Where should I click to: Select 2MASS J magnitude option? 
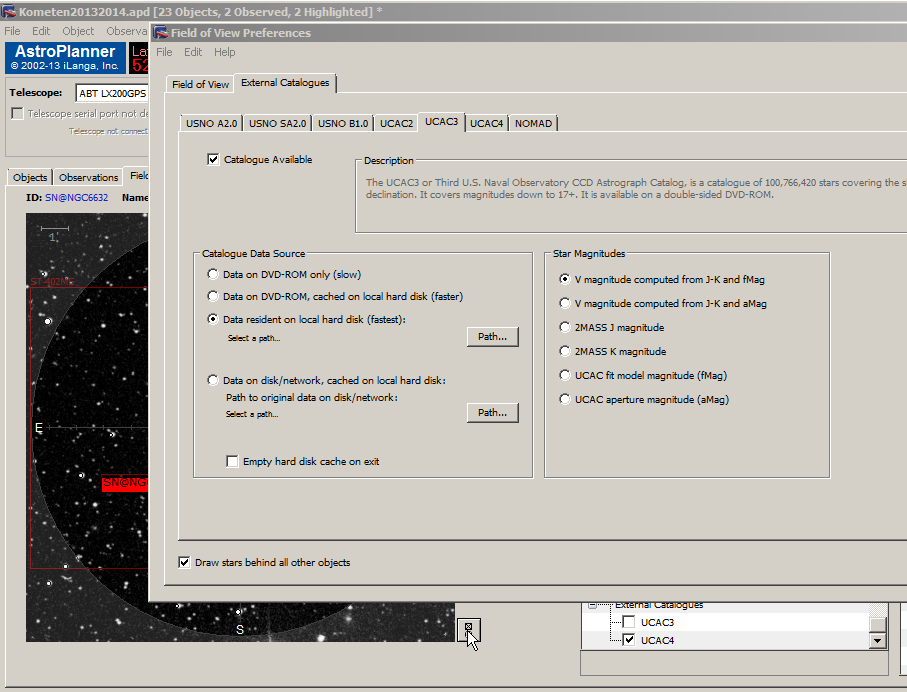click(x=565, y=327)
